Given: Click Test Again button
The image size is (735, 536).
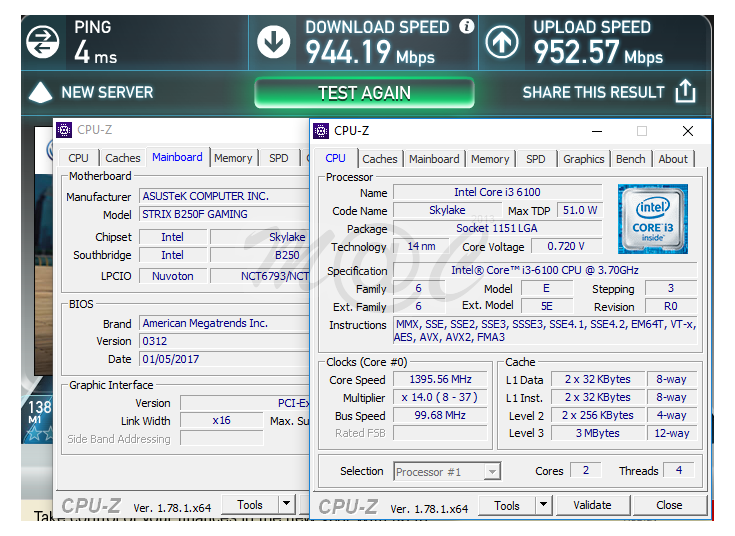Looking at the screenshot, I should (x=364, y=93).
